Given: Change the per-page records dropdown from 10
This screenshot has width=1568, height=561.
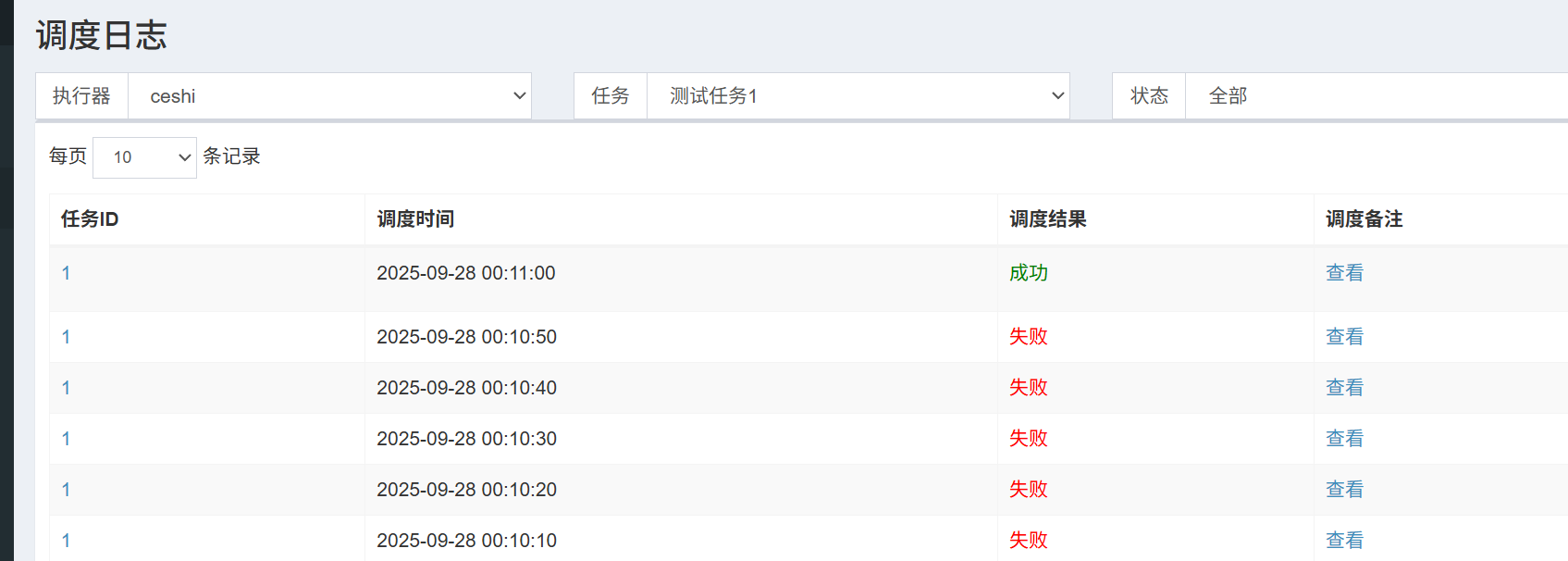Looking at the screenshot, I should pyautogui.click(x=144, y=157).
